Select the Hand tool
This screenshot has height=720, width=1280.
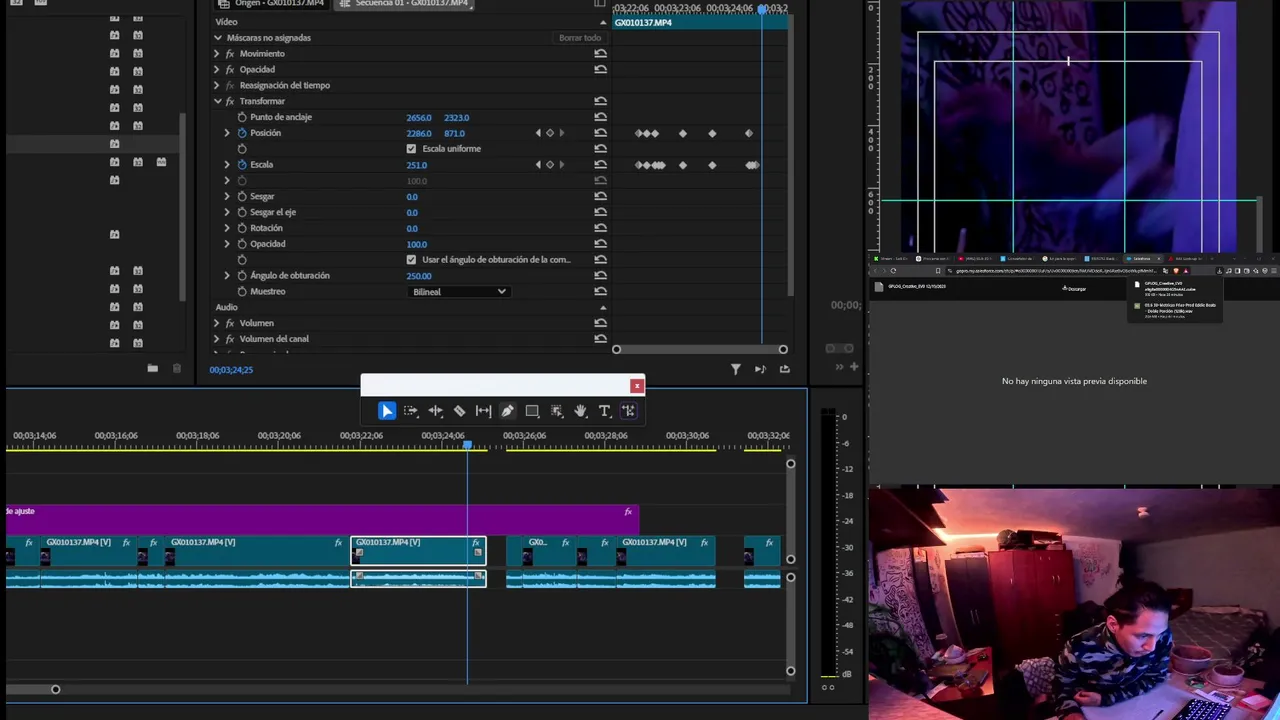580,411
